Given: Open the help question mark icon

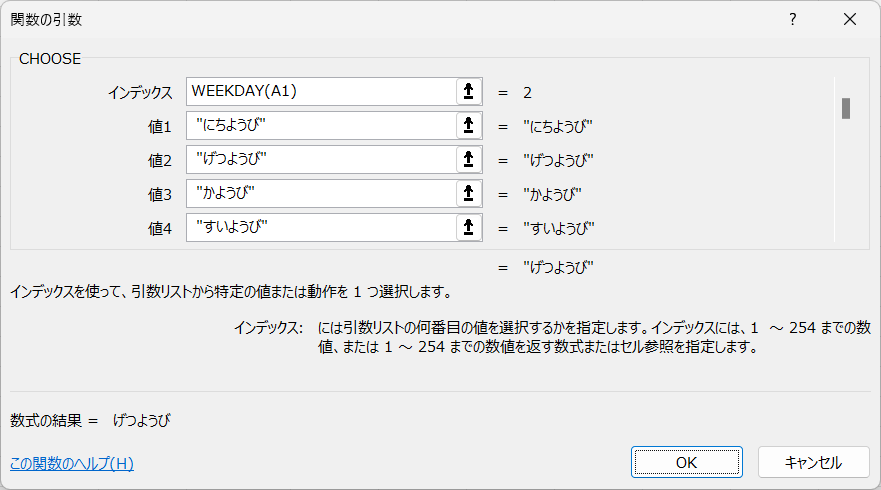Looking at the screenshot, I should [x=792, y=20].
